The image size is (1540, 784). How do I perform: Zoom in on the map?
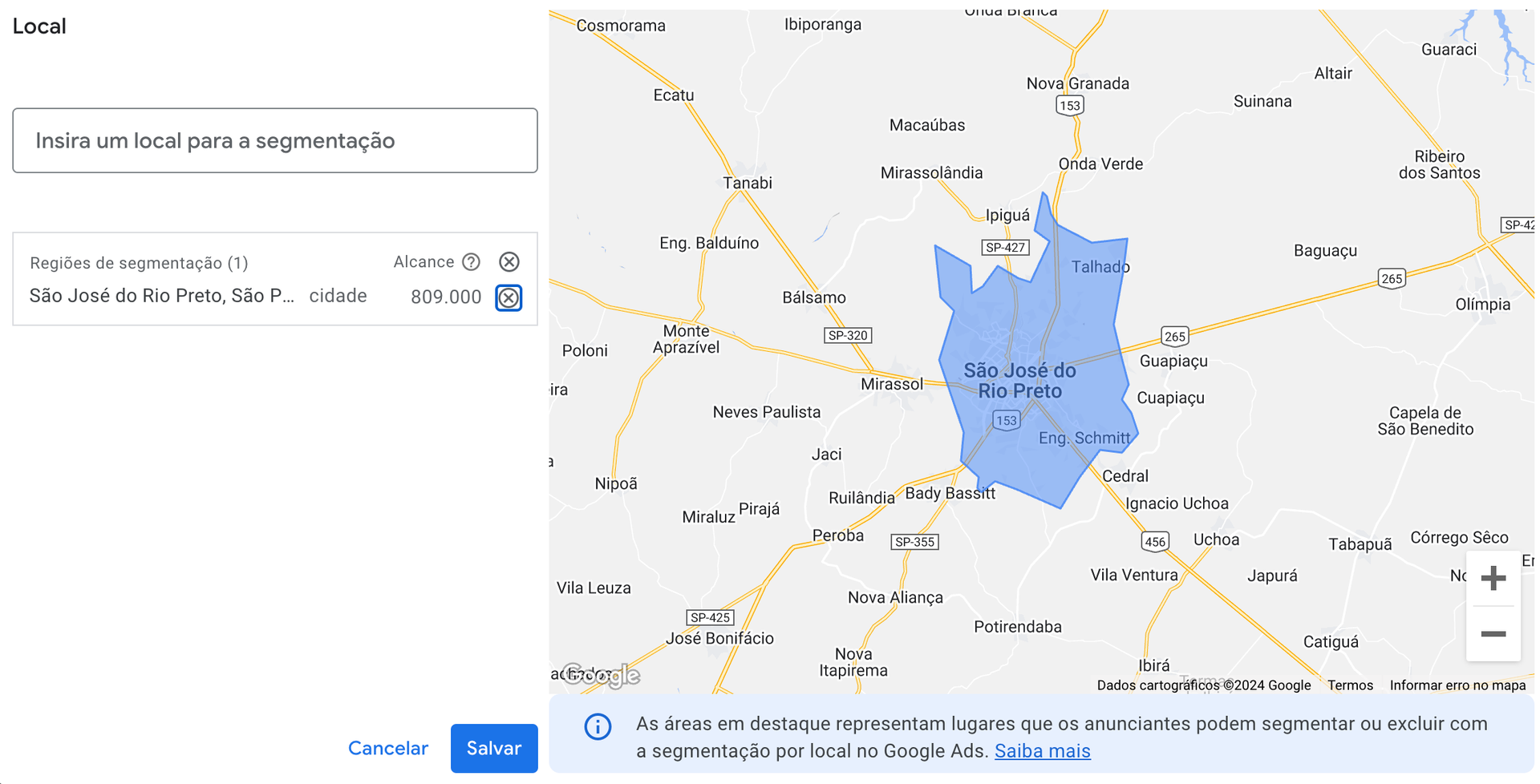coord(1492,578)
